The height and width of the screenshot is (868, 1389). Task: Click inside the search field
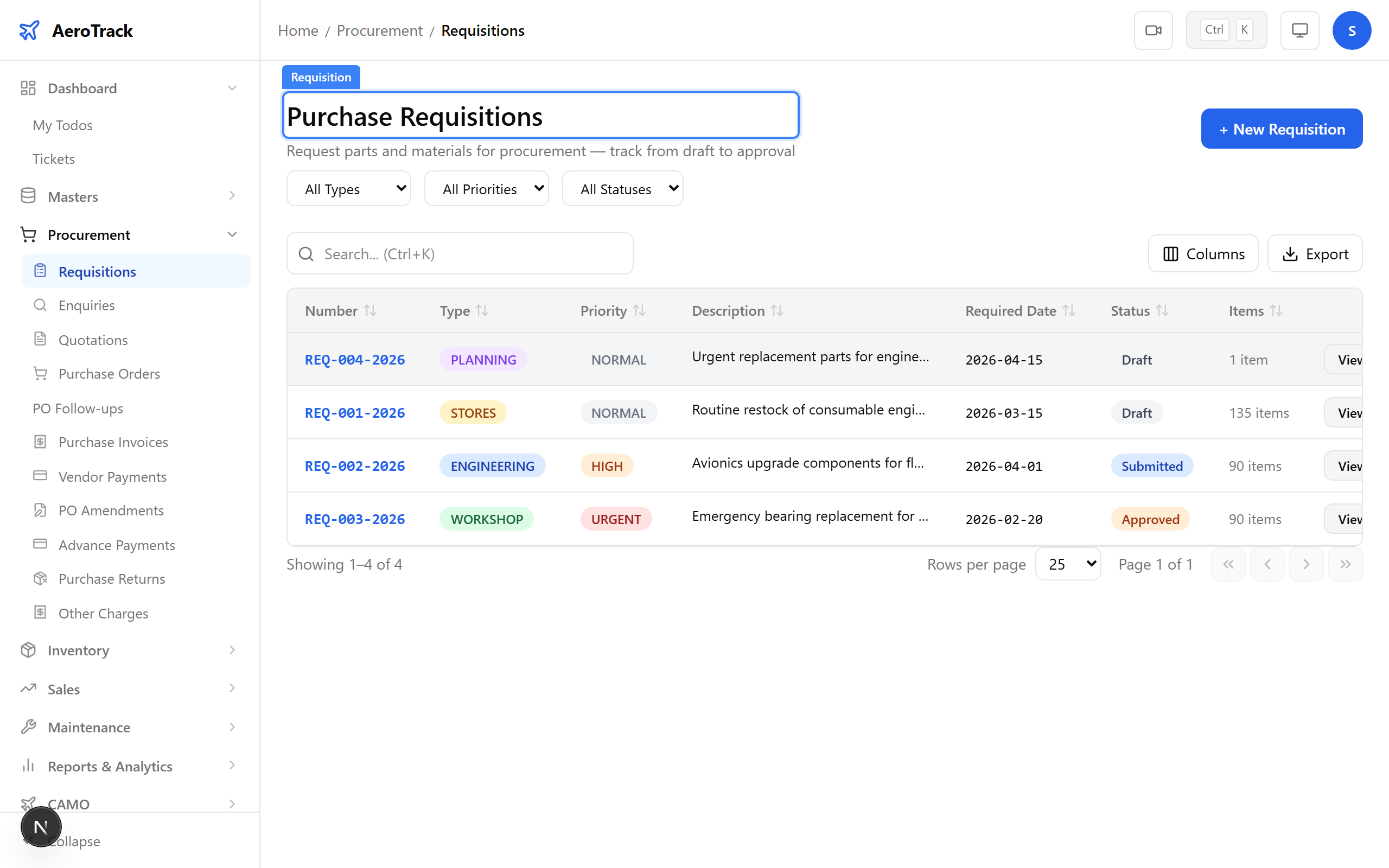[459, 253]
